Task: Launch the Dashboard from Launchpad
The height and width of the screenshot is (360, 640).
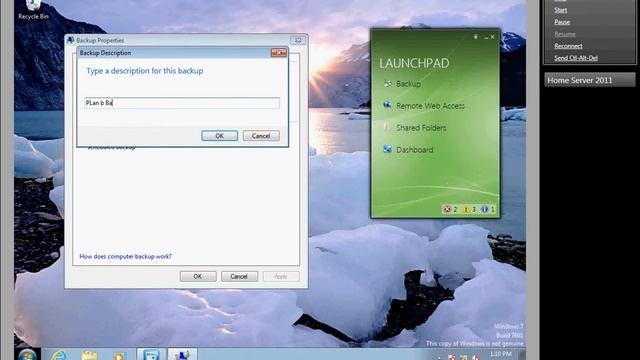Action: [x=408, y=149]
